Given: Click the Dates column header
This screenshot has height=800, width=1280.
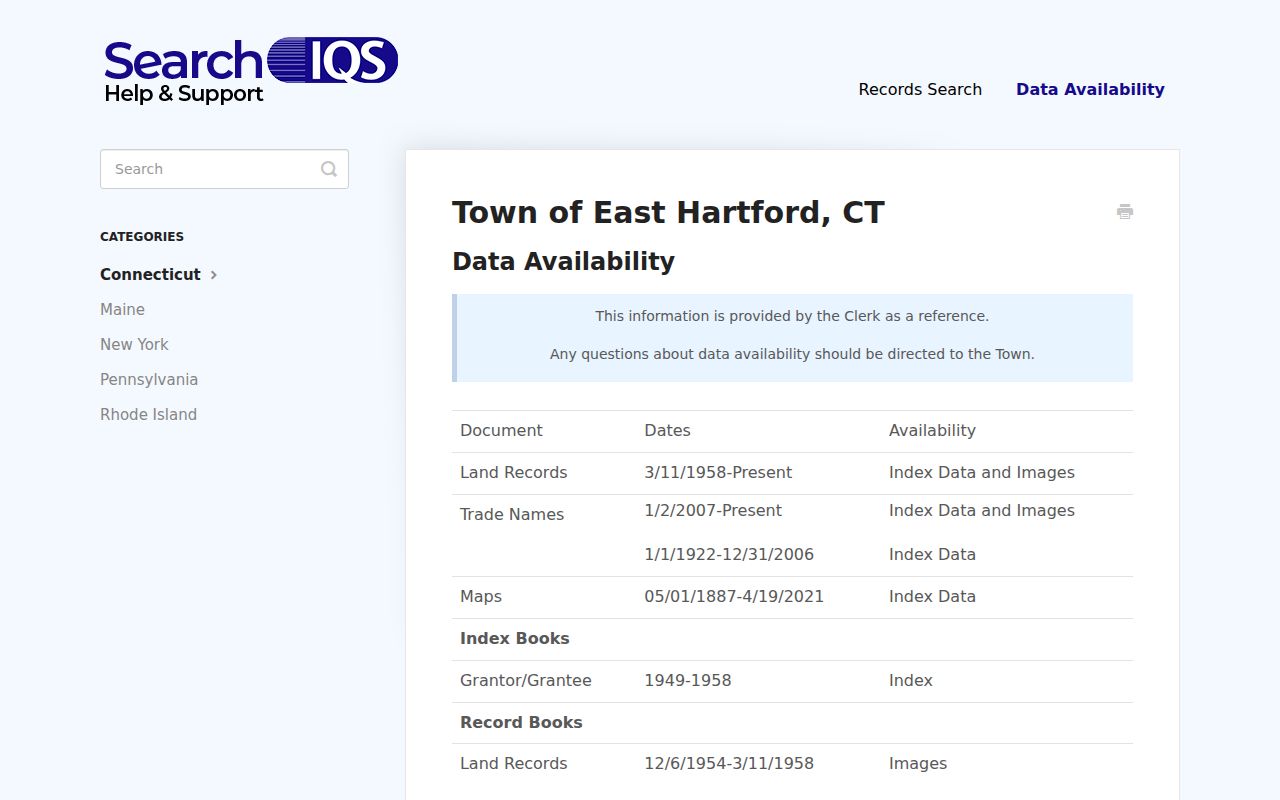Looking at the screenshot, I should (x=667, y=431).
